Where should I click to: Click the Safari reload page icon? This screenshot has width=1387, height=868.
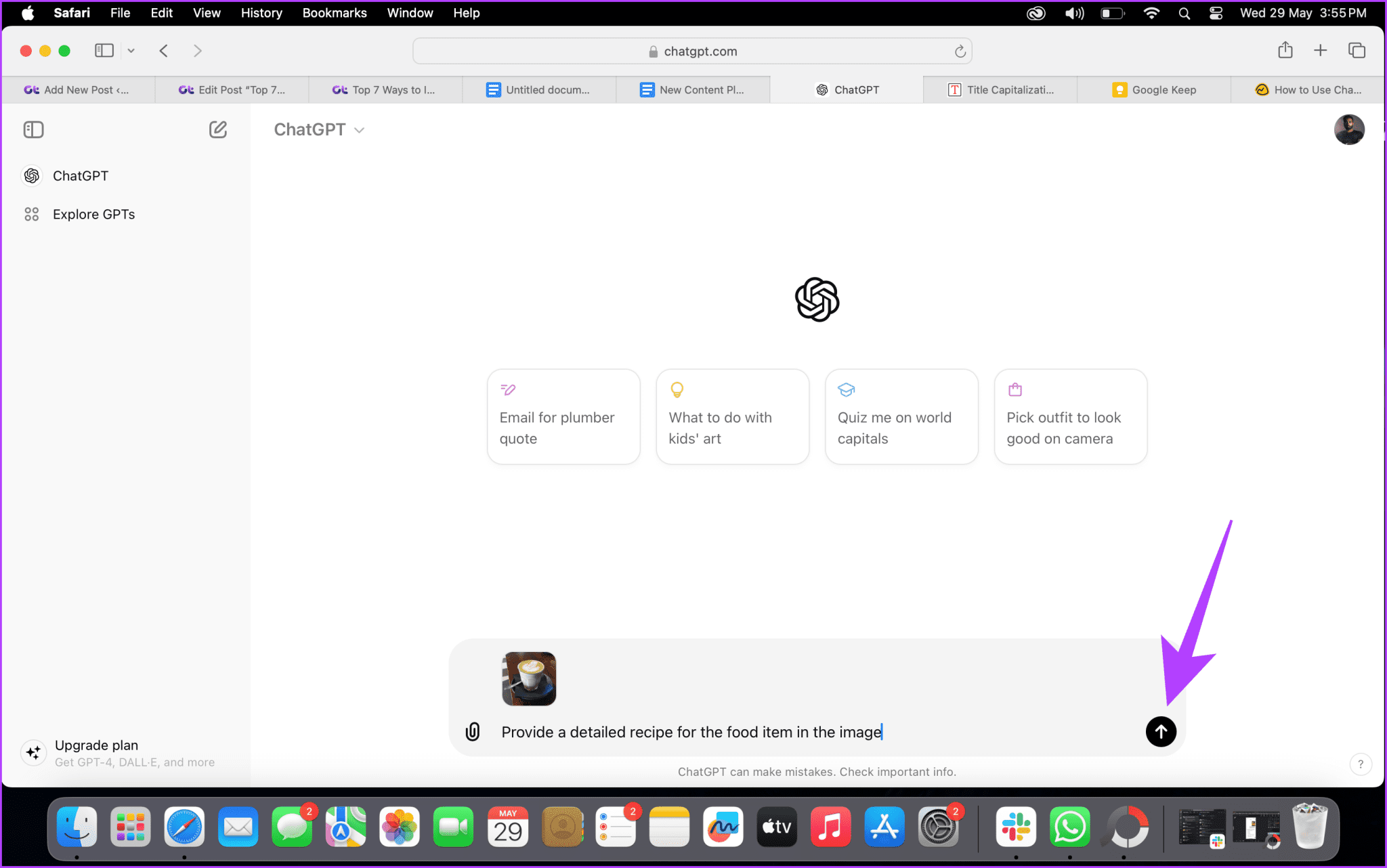[960, 51]
